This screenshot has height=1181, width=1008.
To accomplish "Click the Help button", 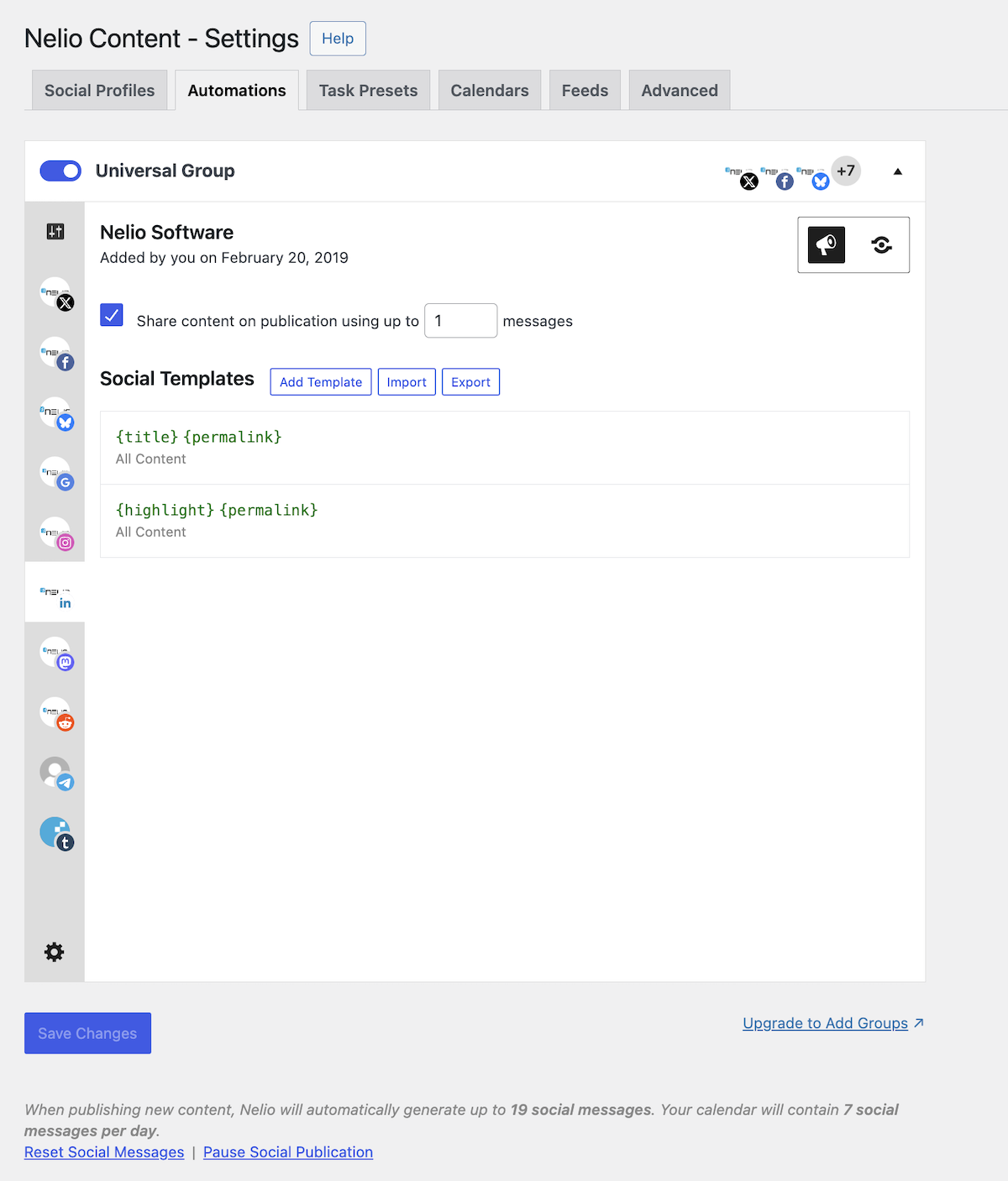I will [338, 39].
